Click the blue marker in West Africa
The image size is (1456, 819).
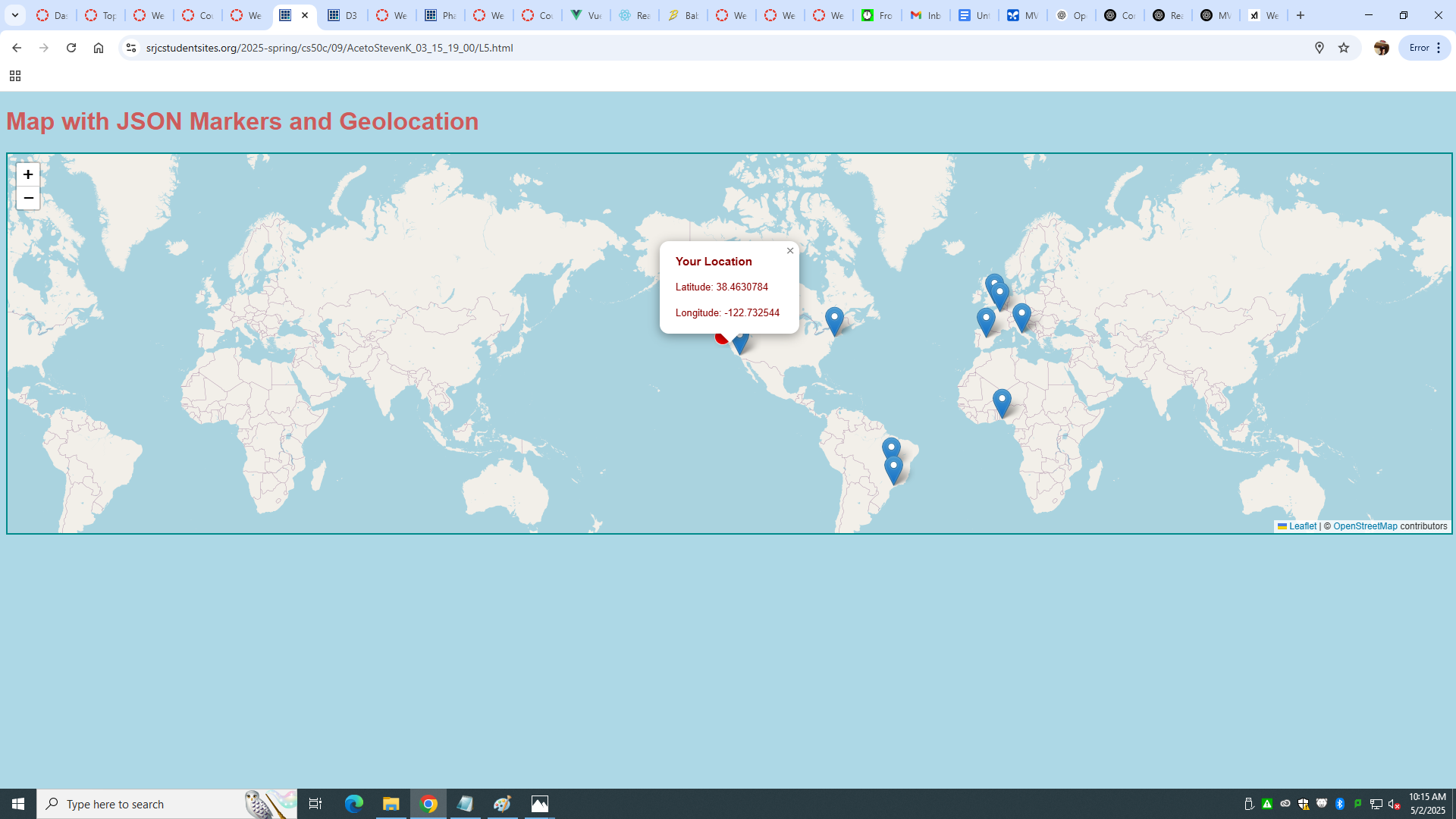(1002, 402)
